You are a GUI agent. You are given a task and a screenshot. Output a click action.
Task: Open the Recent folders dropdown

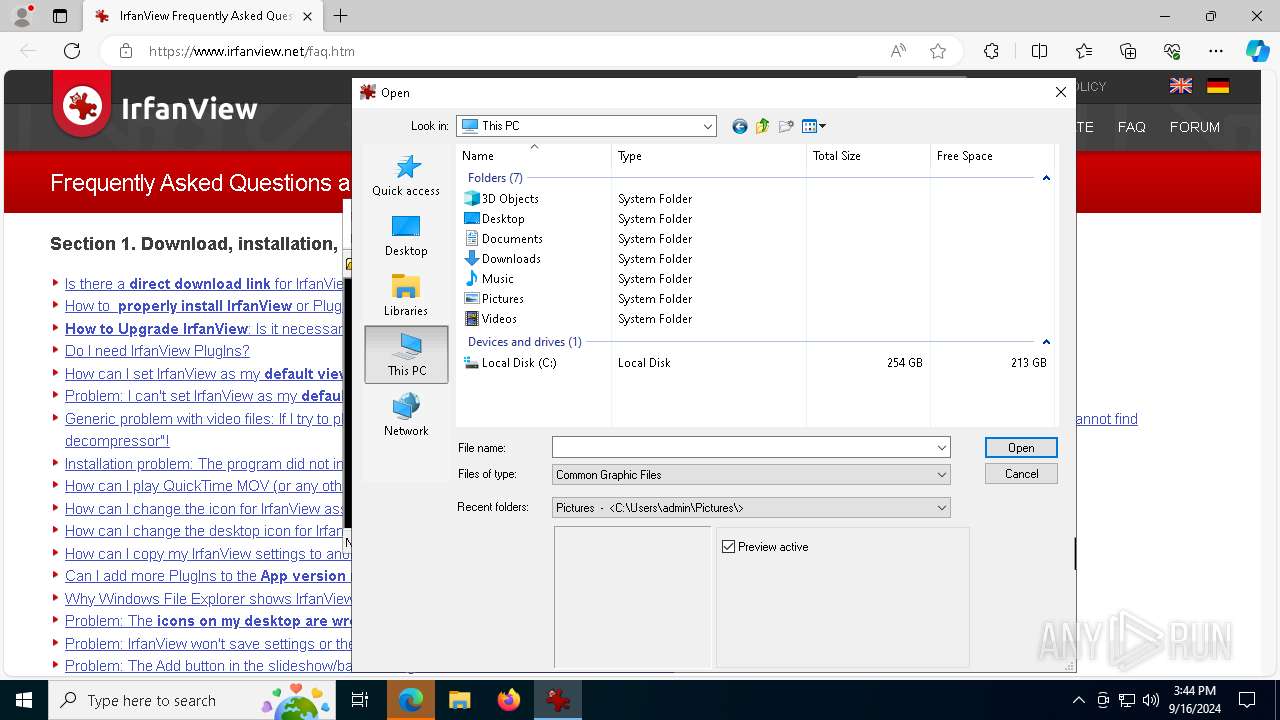[x=751, y=508]
